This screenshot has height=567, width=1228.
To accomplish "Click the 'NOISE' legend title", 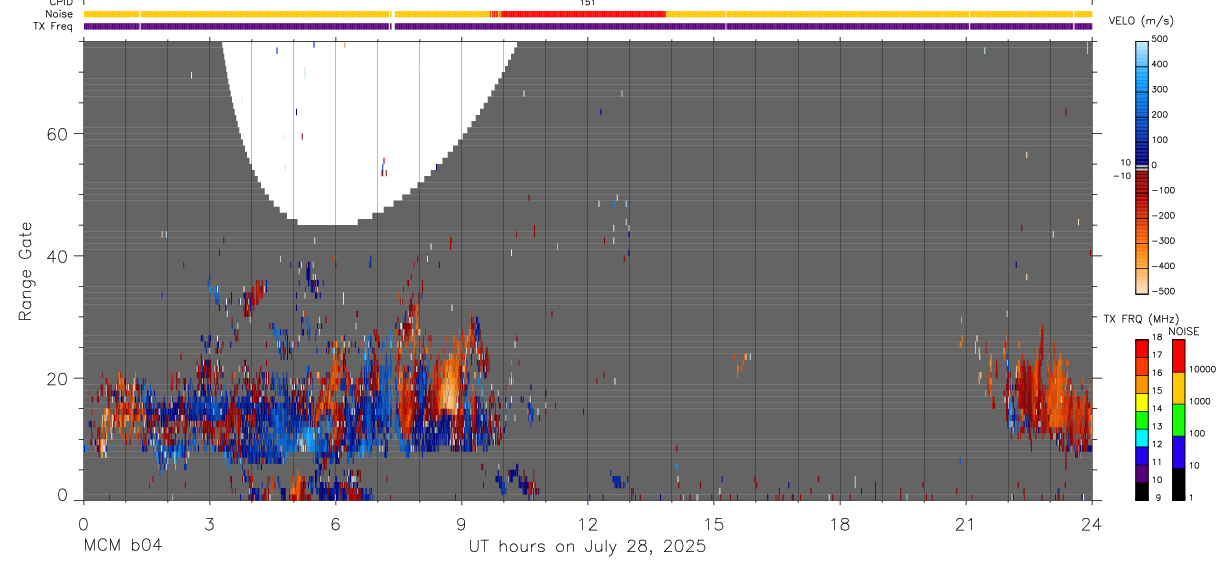I will 1184,332.
